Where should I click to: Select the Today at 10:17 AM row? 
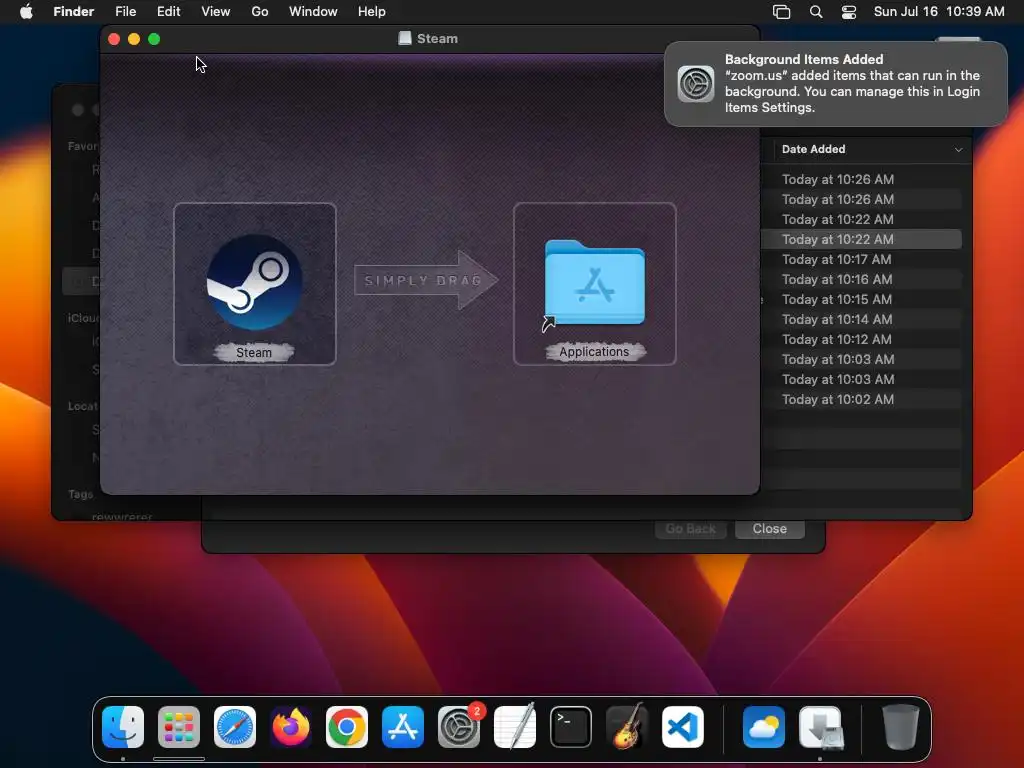pyautogui.click(x=861, y=259)
